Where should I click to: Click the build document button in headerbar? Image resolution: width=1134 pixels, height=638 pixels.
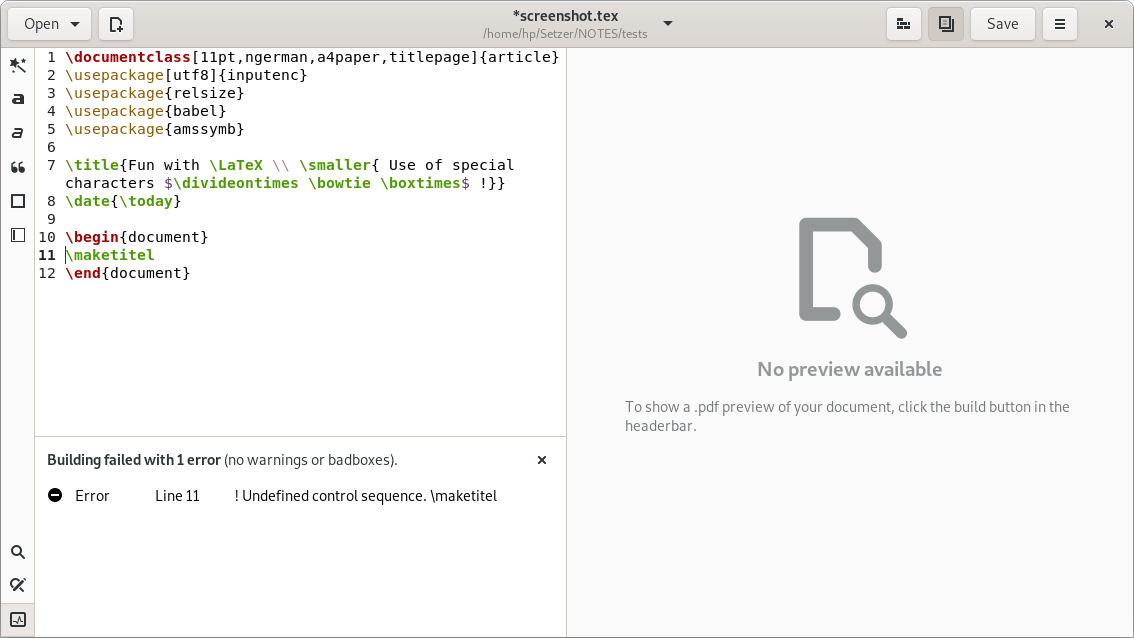tap(904, 24)
